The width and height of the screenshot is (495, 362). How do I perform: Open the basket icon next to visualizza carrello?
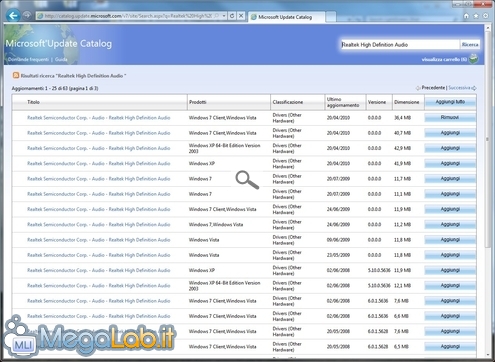coord(473,59)
